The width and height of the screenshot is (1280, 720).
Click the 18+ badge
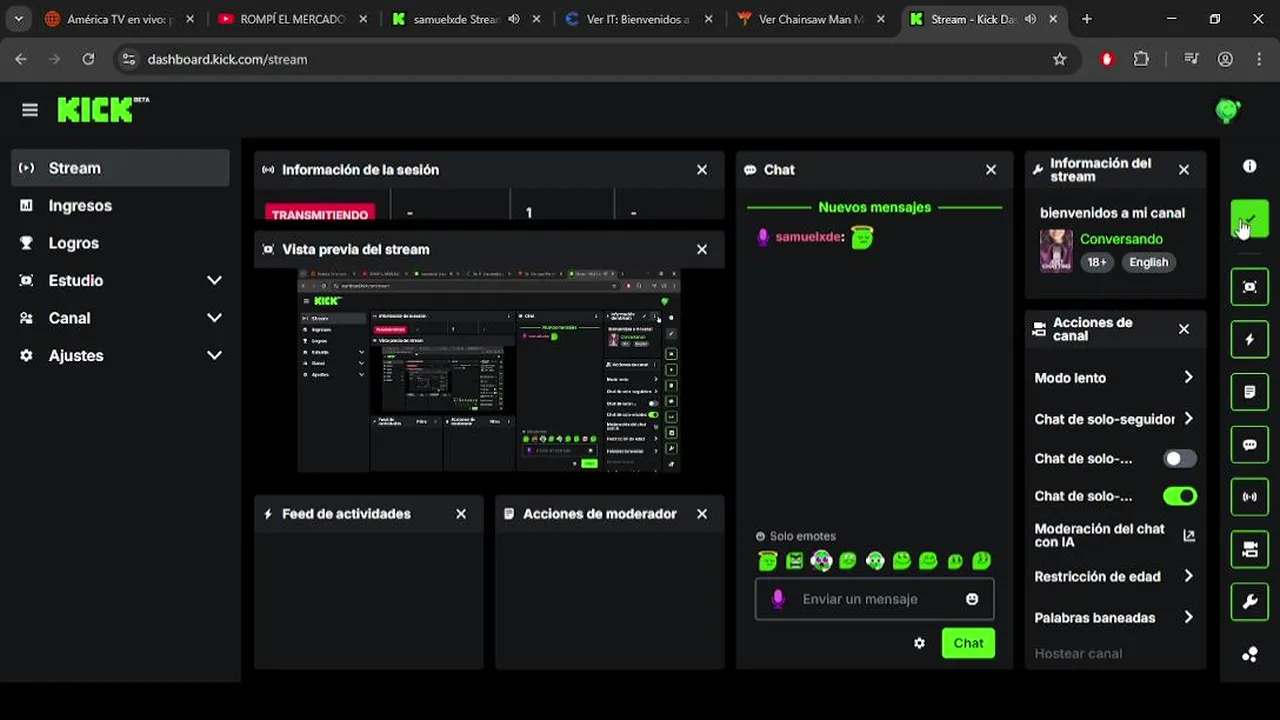[1097, 262]
